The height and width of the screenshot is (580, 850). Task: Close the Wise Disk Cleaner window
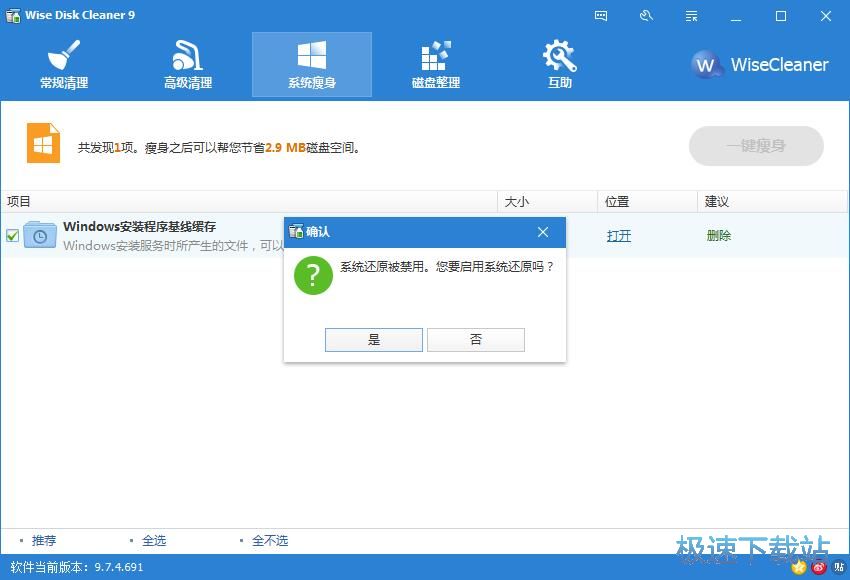point(826,16)
